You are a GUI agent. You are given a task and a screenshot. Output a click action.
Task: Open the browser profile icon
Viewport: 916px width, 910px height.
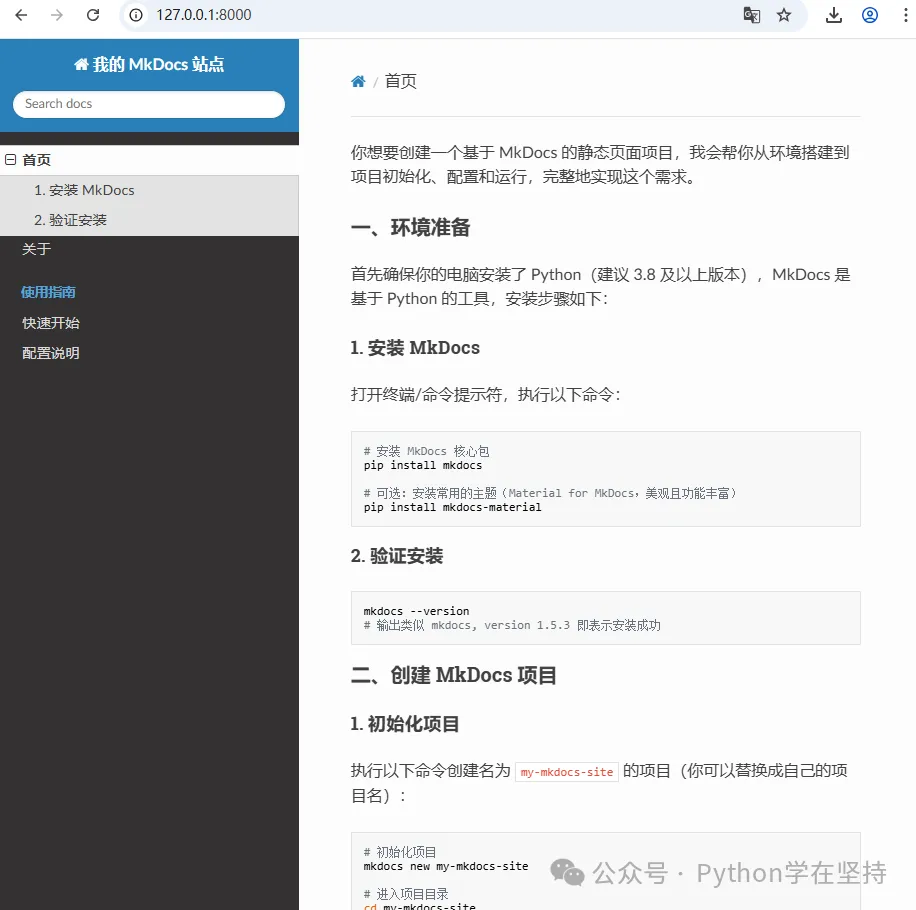click(x=870, y=15)
